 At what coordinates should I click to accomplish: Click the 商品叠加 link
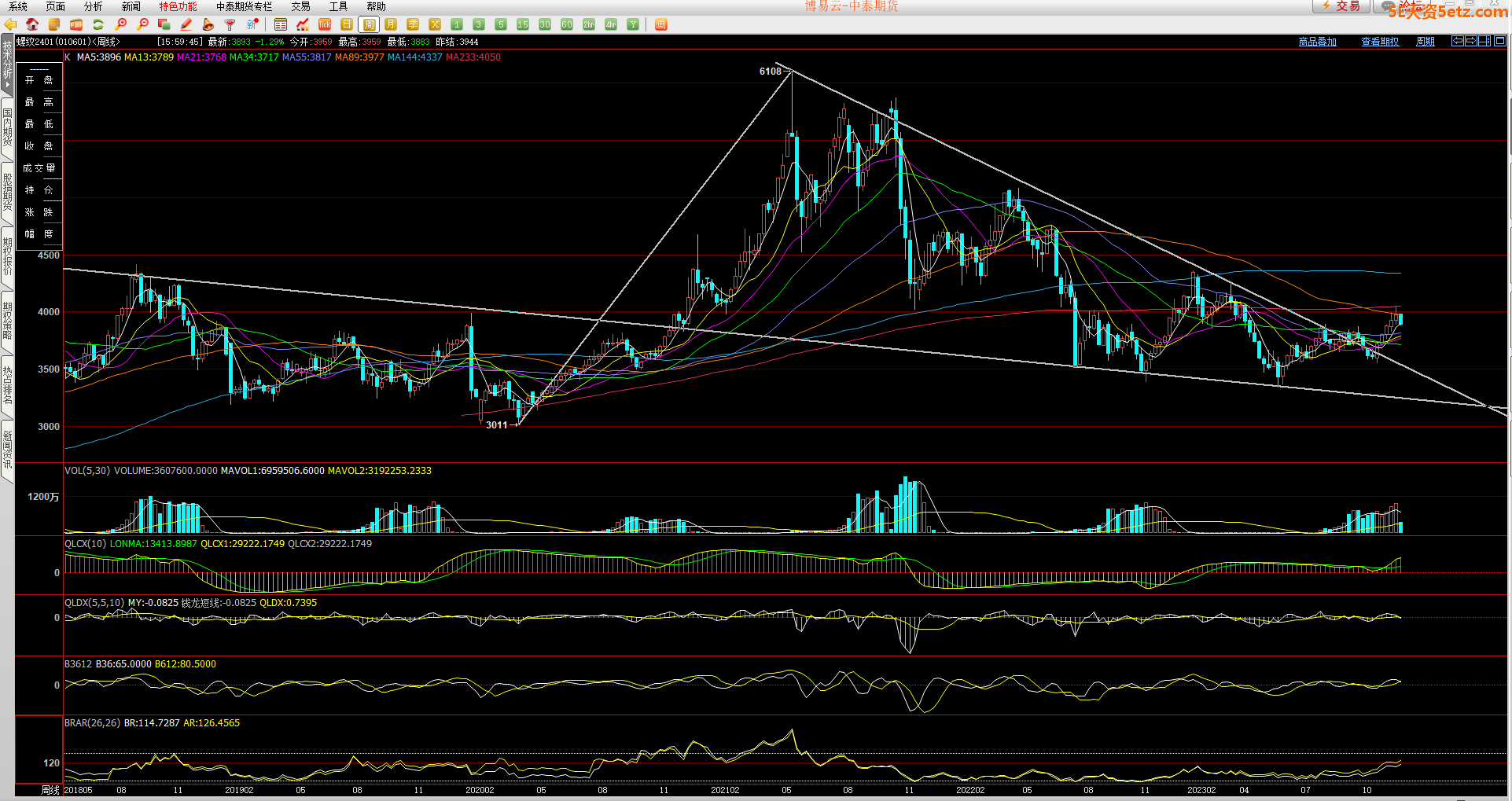pos(1317,42)
